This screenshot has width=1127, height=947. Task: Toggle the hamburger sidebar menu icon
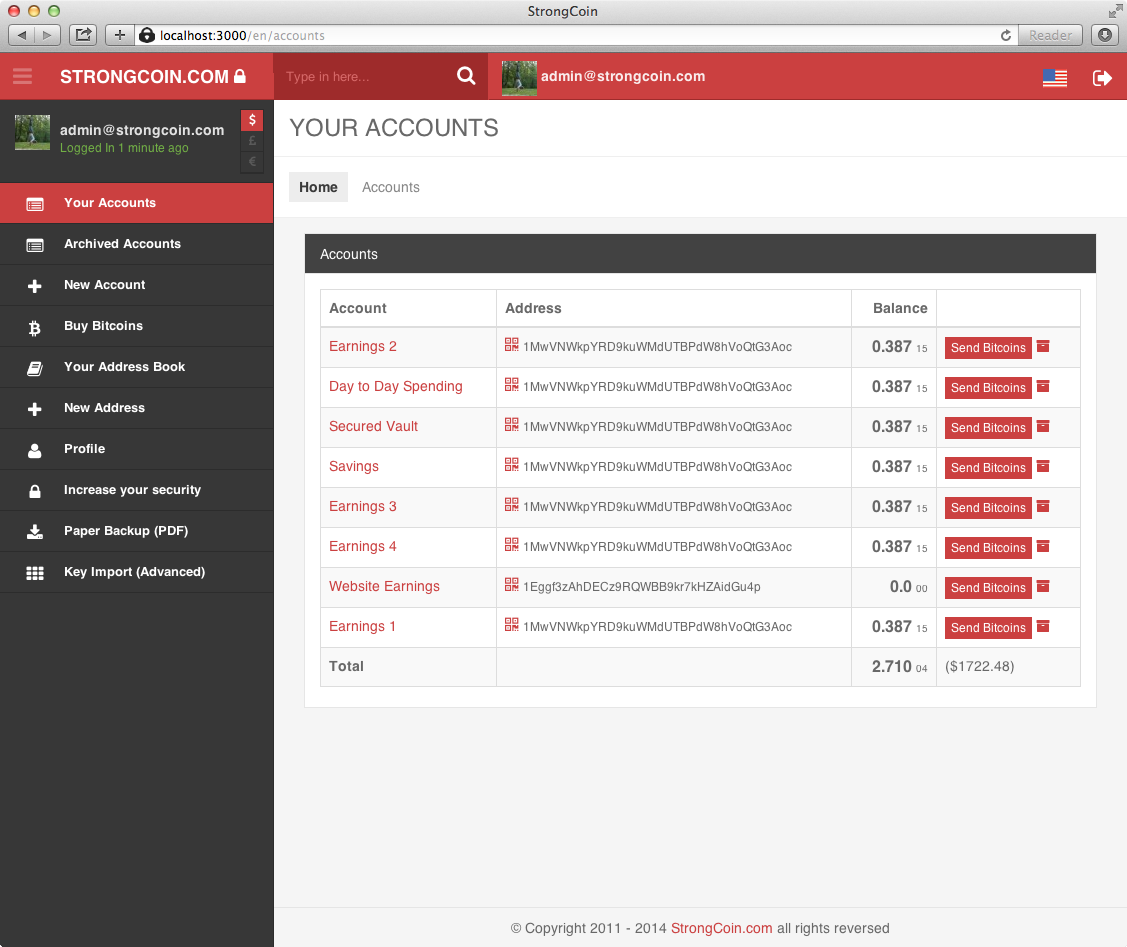pyautogui.click(x=22, y=76)
